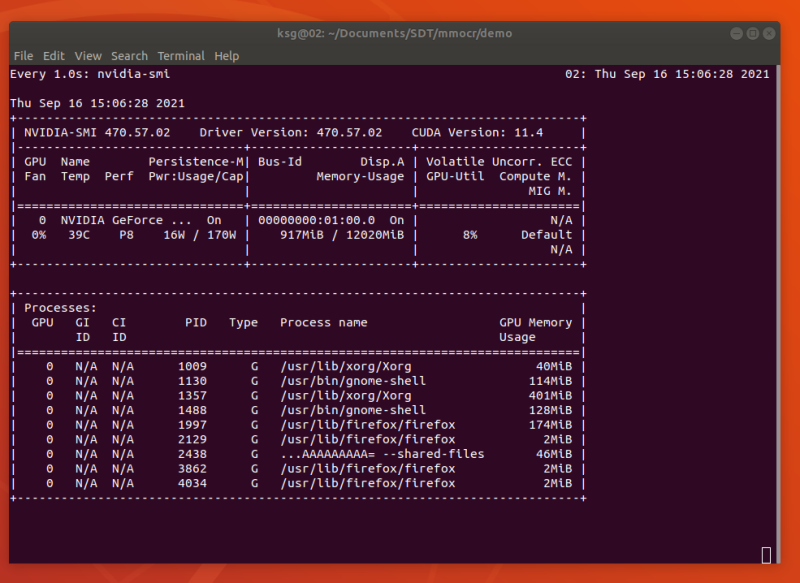Open the File menu
800x583 pixels.
(x=23, y=55)
